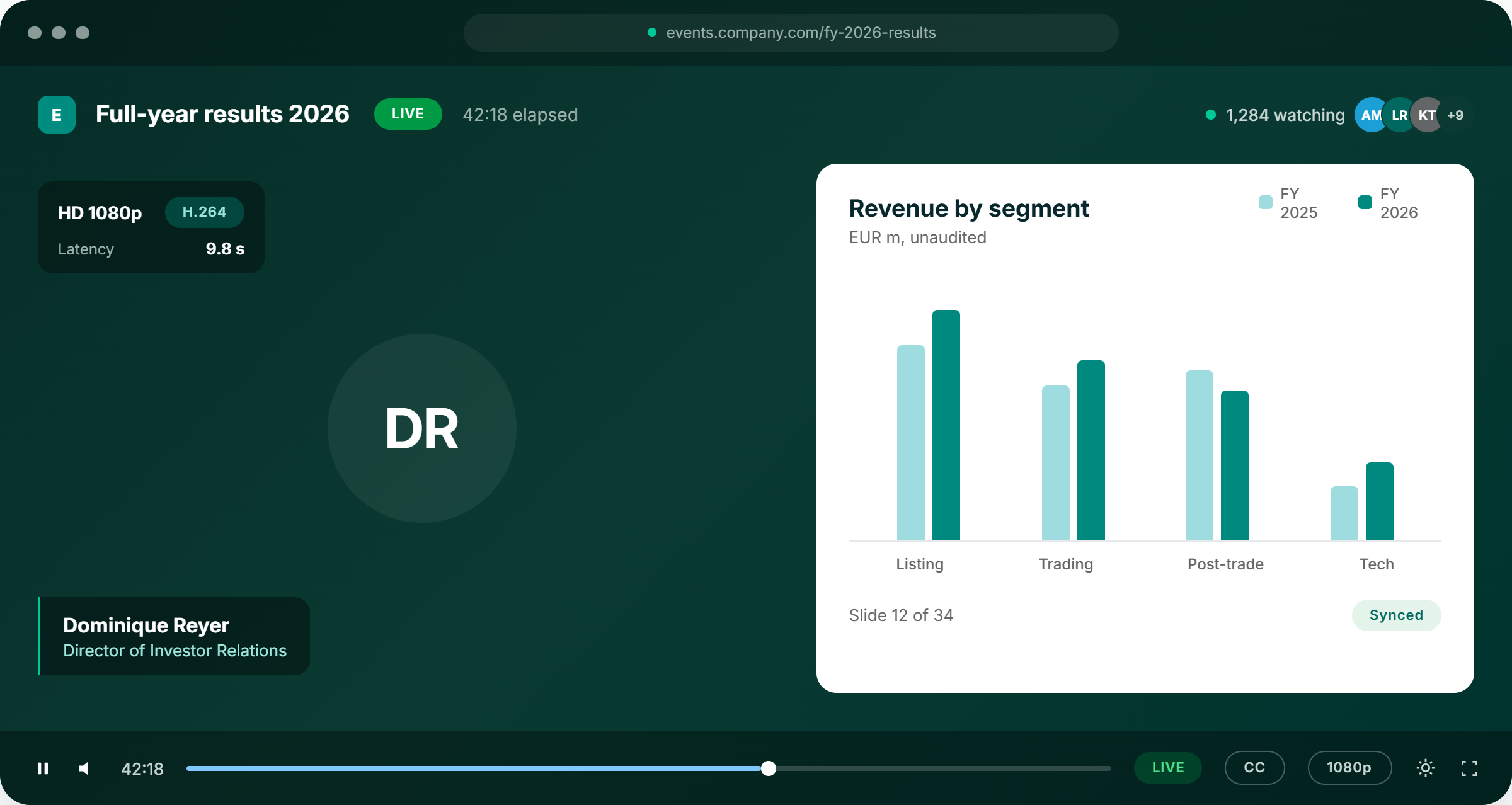1512x805 pixels.
Task: Toggle closed captions with CC button
Action: click(x=1254, y=767)
